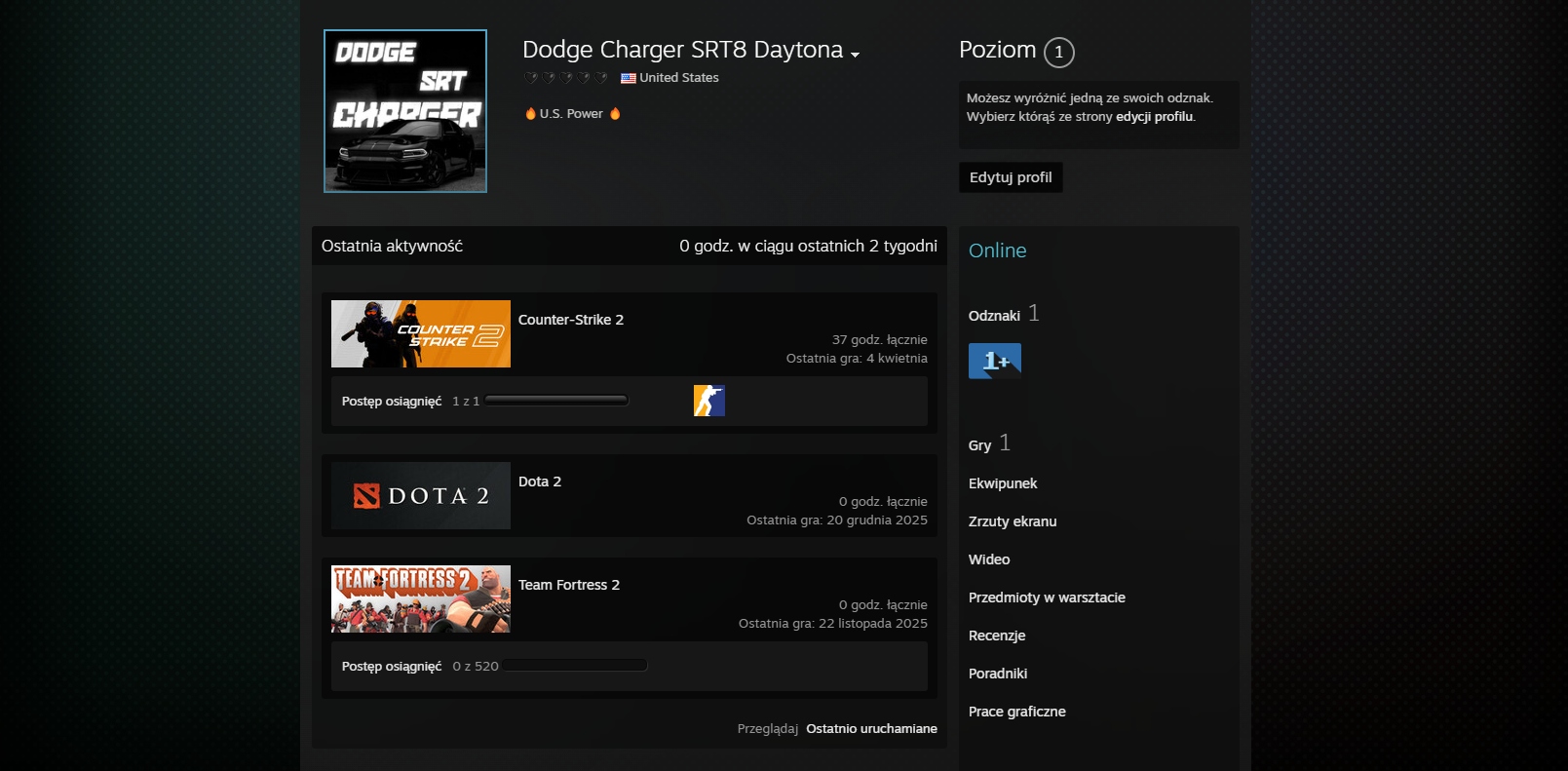This screenshot has width=1568, height=771.
Task: Click the 'Ostatnia gra: 22 listopada 2025' text
Action: pos(833,624)
